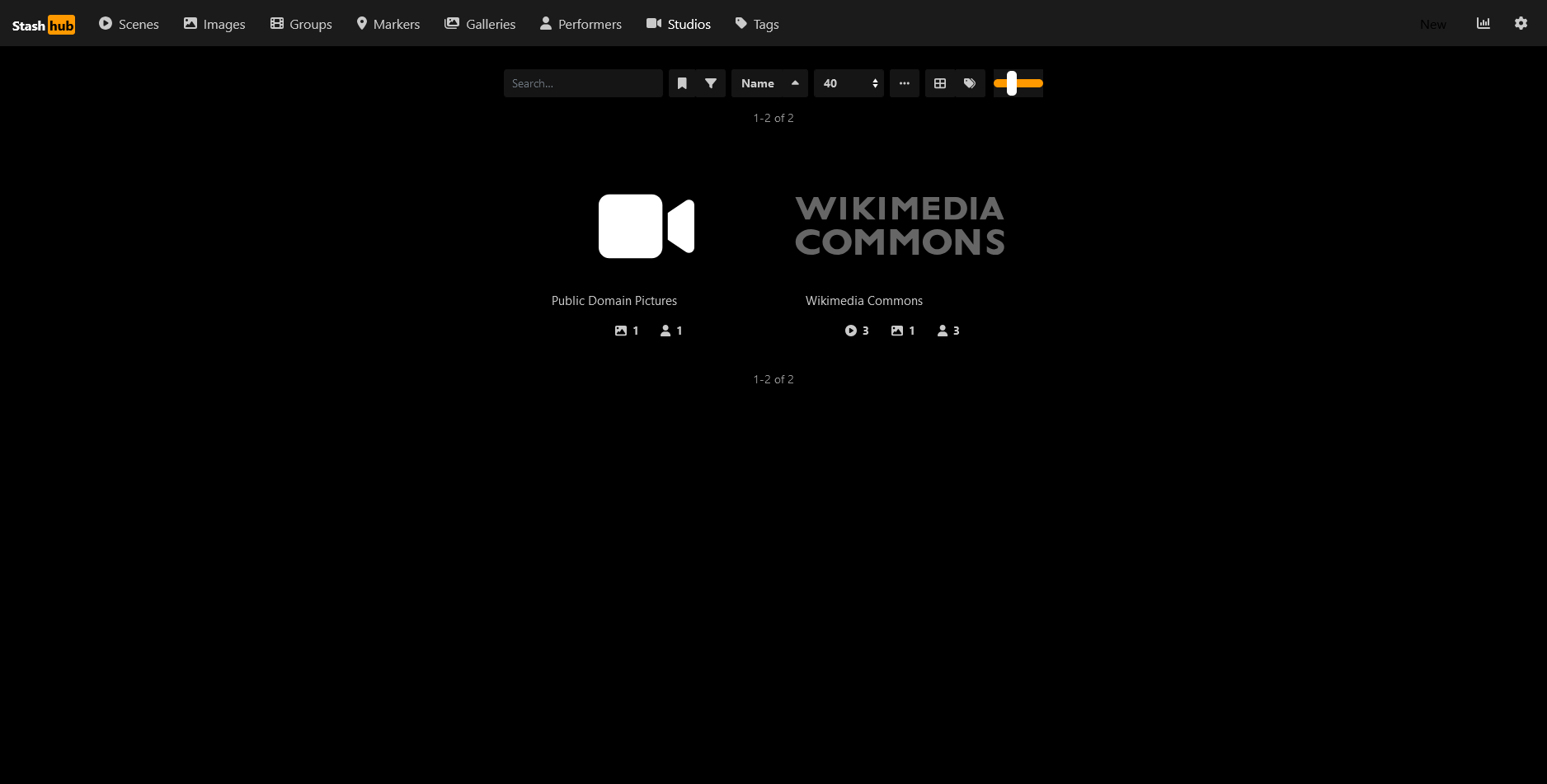
Task: Switch to tagger display mode
Action: (970, 83)
